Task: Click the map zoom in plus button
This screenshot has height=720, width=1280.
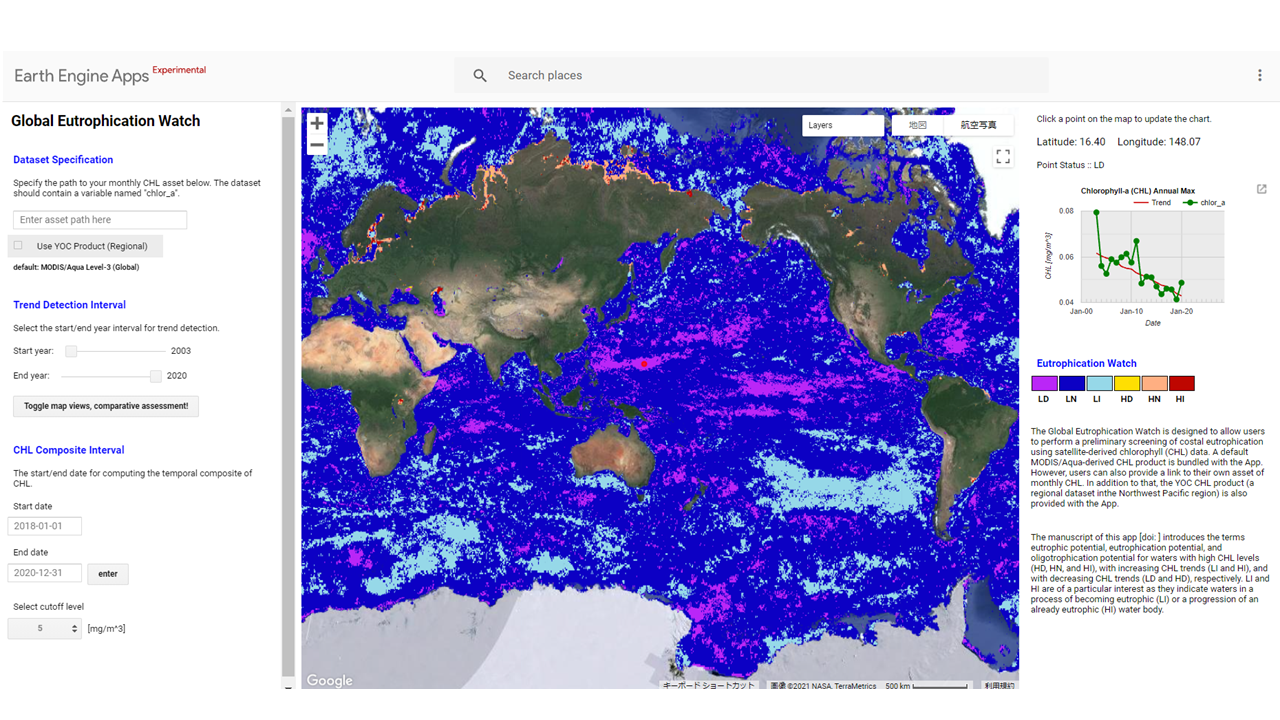Action: (317, 123)
